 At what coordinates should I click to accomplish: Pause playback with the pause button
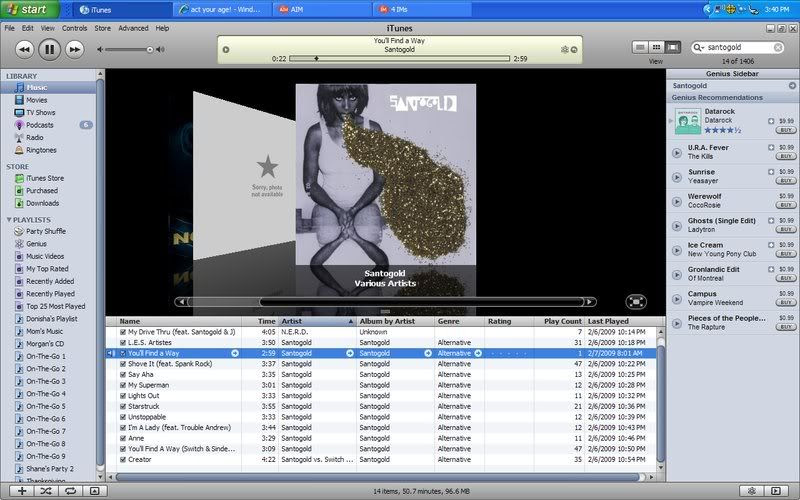[49, 49]
